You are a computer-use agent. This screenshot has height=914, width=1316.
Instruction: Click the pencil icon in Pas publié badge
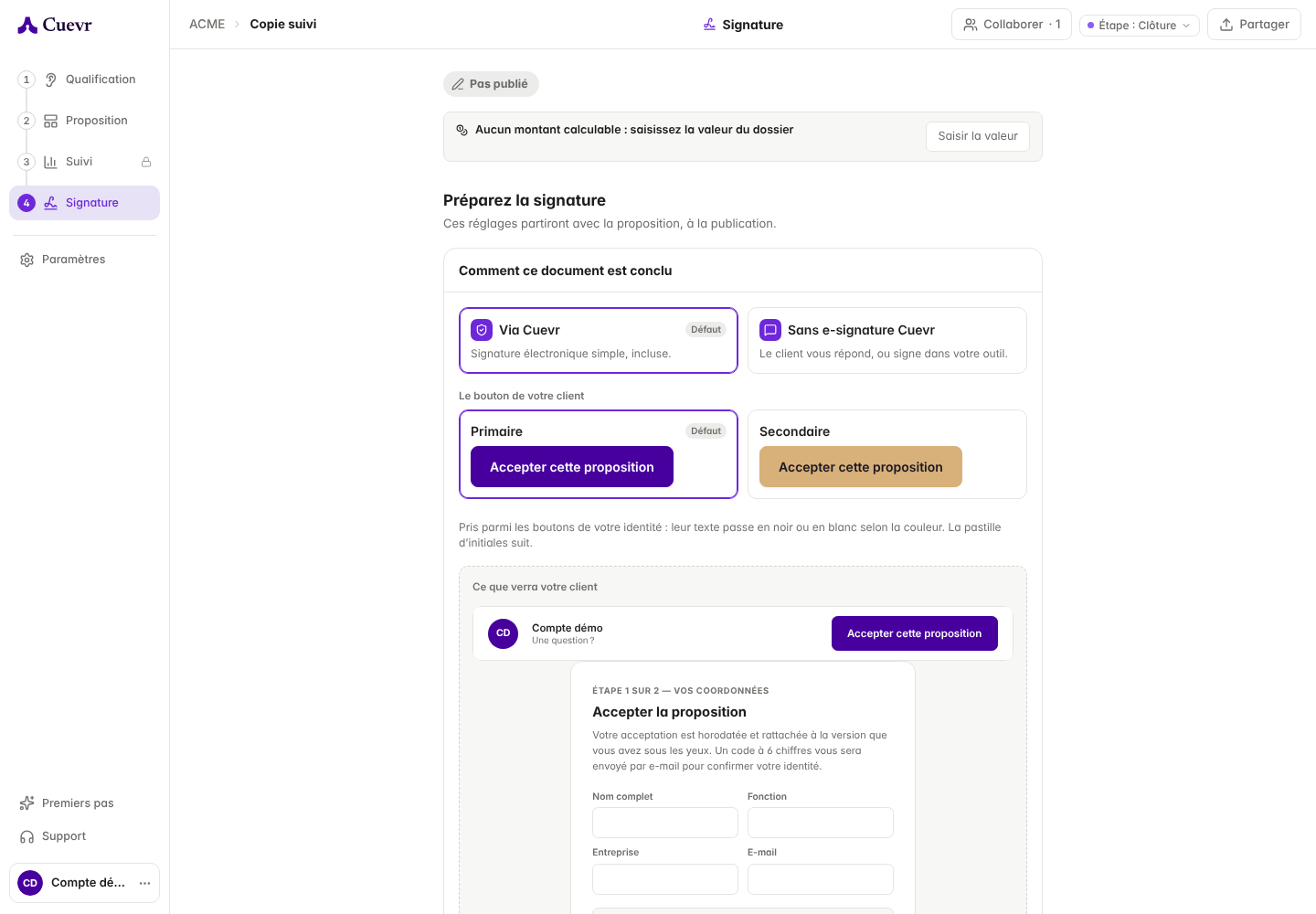458,84
